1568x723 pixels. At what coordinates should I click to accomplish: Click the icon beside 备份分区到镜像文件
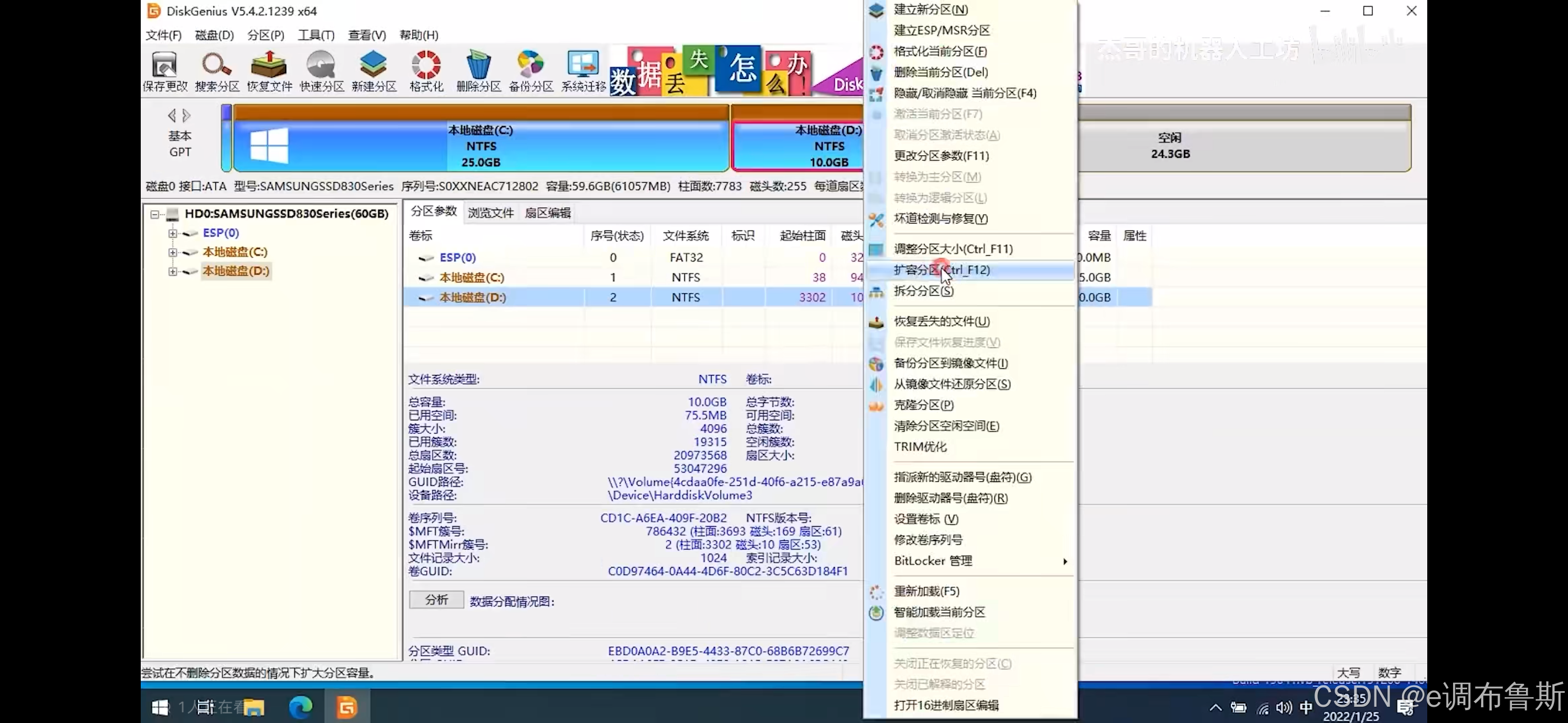(876, 364)
